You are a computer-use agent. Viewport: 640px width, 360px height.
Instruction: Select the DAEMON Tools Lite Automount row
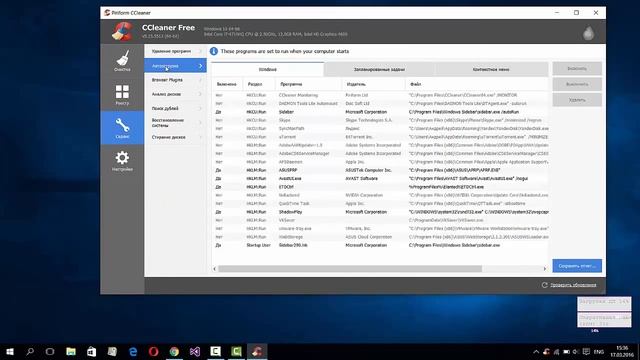coord(380,104)
